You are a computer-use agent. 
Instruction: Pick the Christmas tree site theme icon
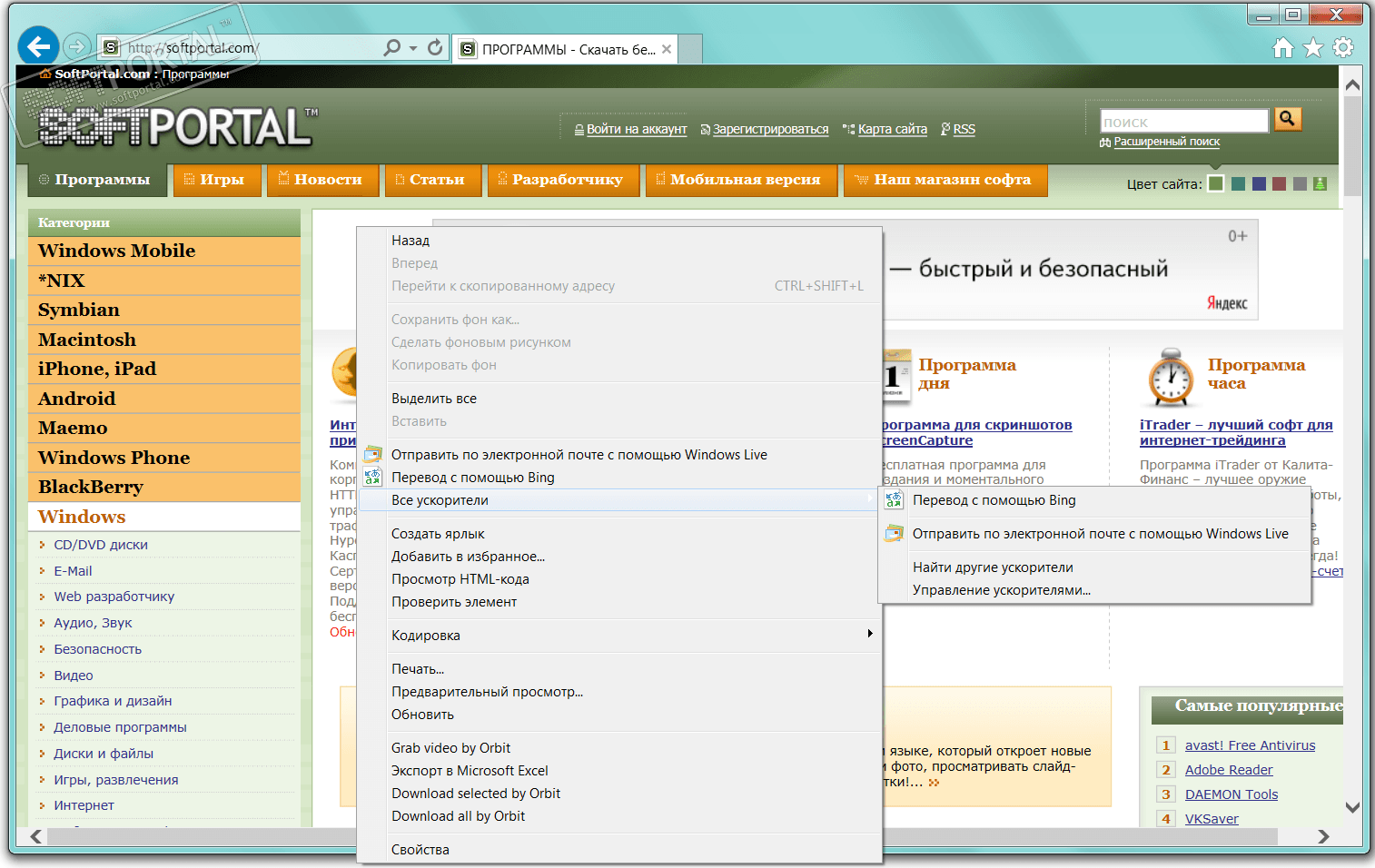(1321, 184)
